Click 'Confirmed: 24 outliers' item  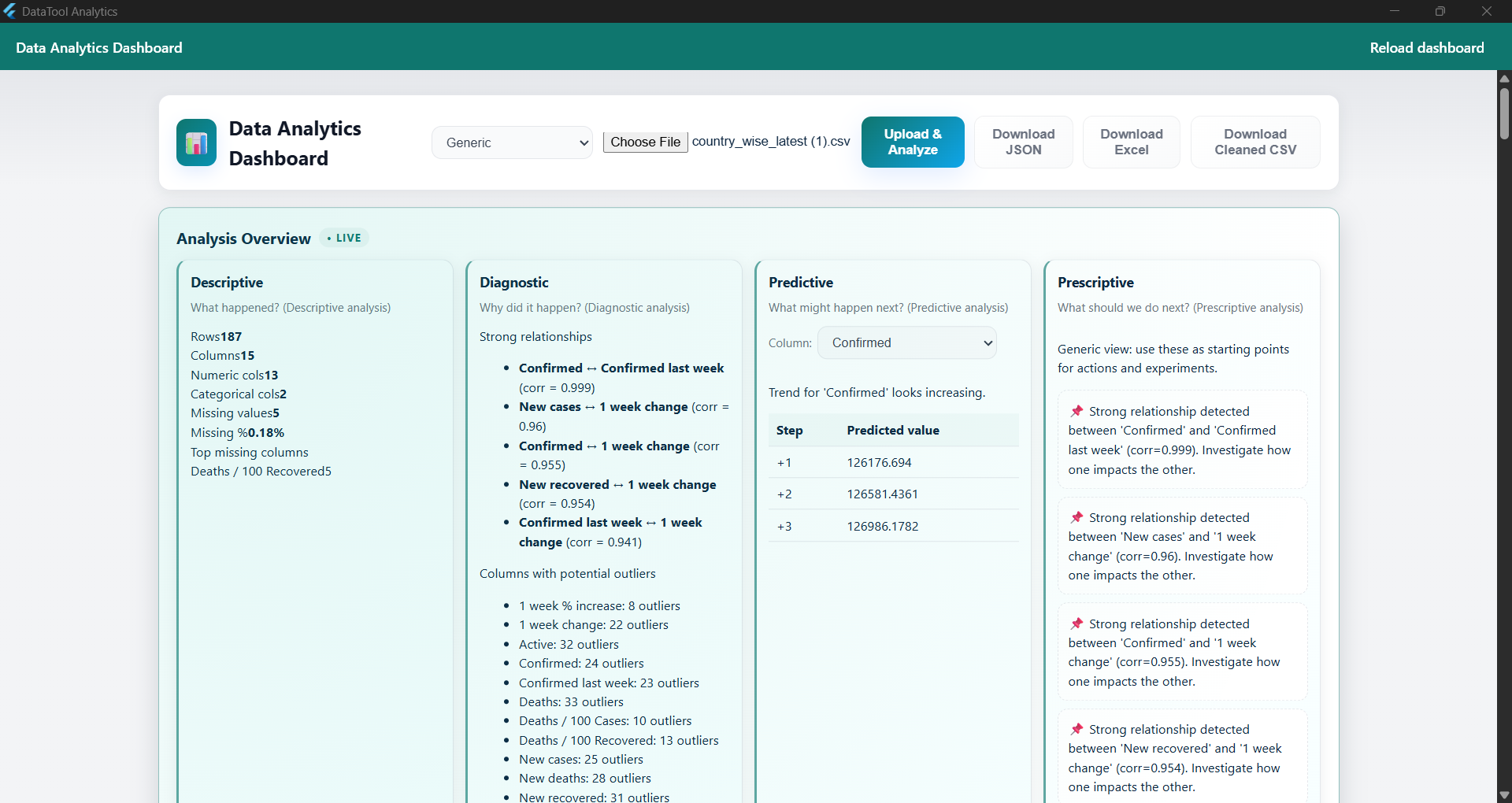581,663
